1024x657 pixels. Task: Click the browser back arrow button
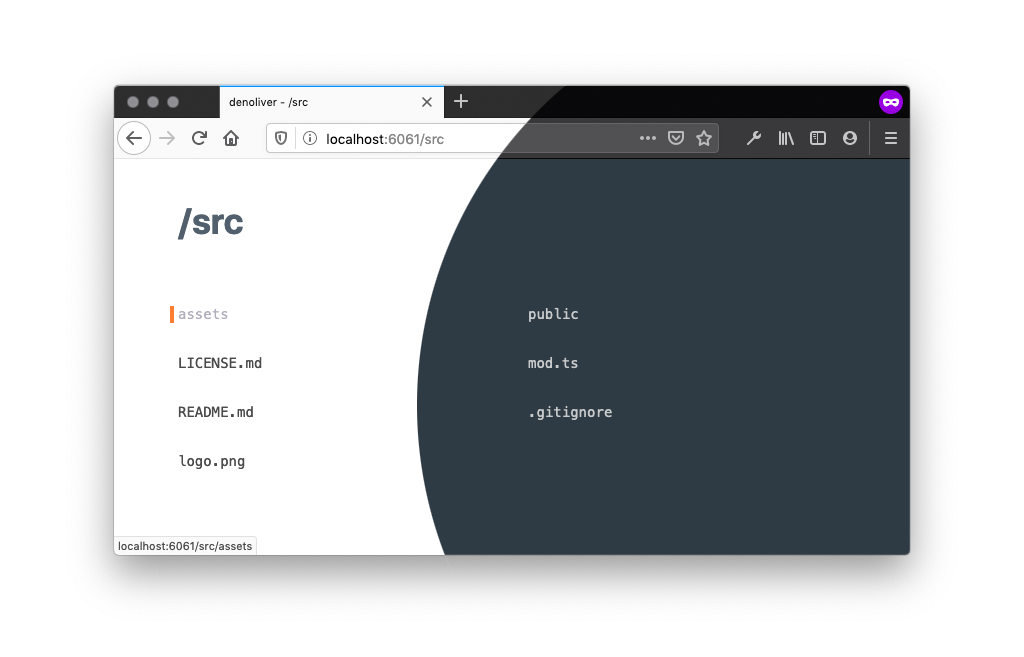[x=134, y=138]
